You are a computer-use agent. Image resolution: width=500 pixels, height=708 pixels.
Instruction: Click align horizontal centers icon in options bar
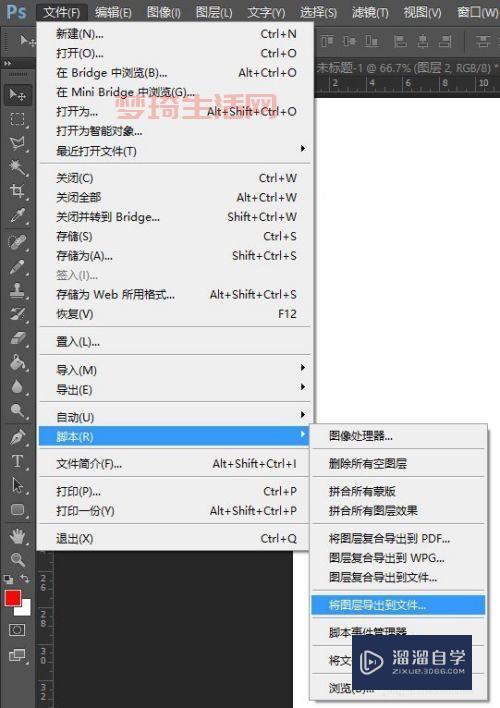coord(423,42)
